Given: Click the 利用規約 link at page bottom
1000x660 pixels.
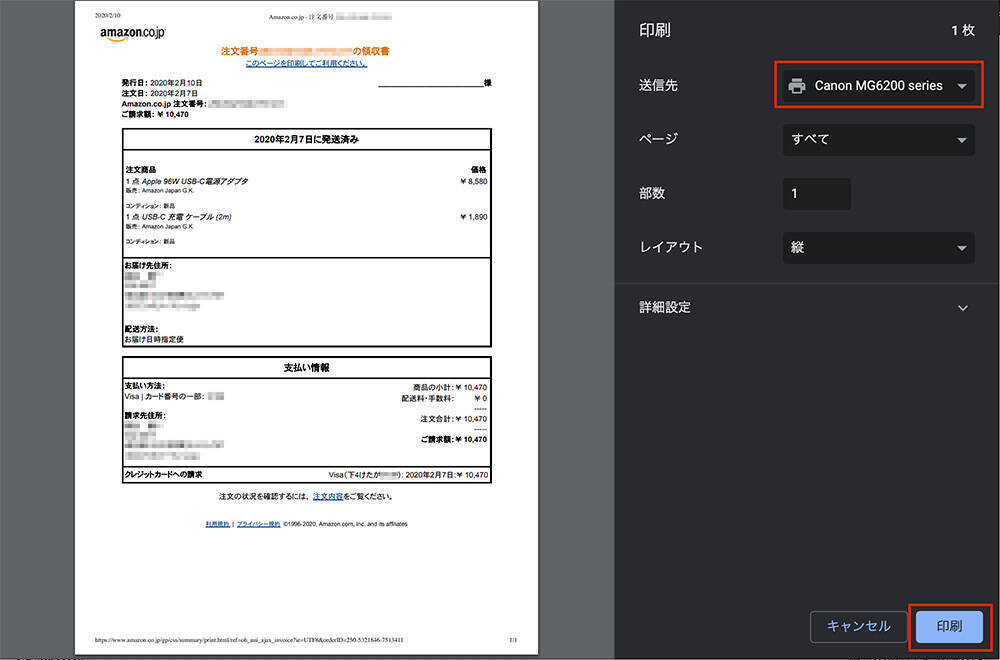Looking at the screenshot, I should pyautogui.click(x=217, y=524).
